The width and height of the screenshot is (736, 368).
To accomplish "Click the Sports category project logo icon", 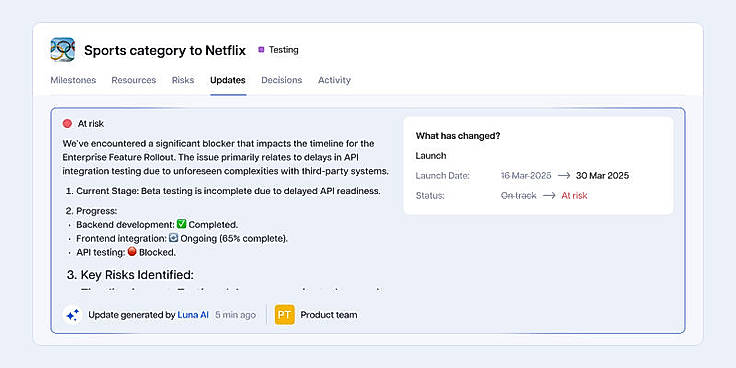I will [x=62, y=50].
